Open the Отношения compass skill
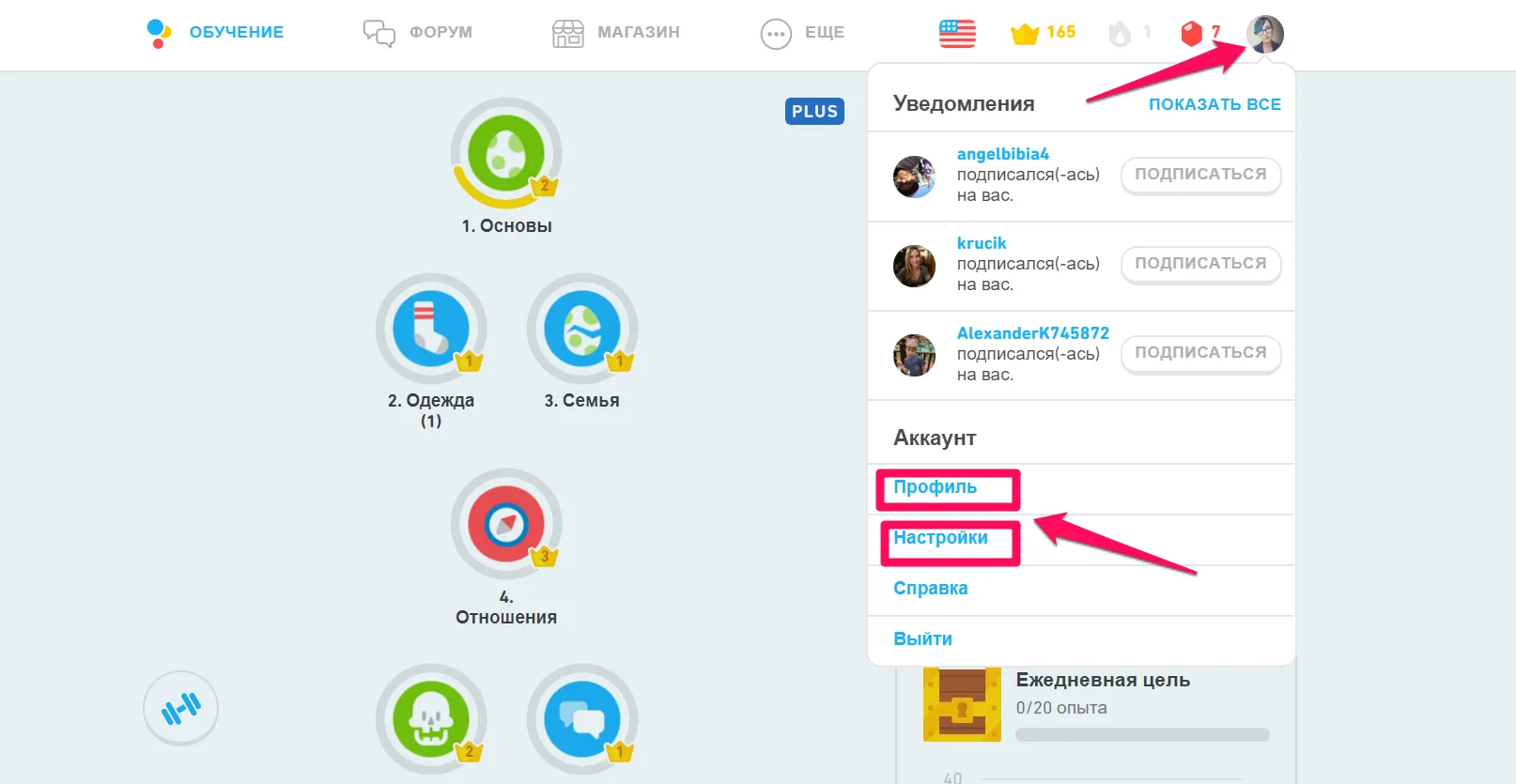This screenshot has height=784, width=1516. (506, 524)
